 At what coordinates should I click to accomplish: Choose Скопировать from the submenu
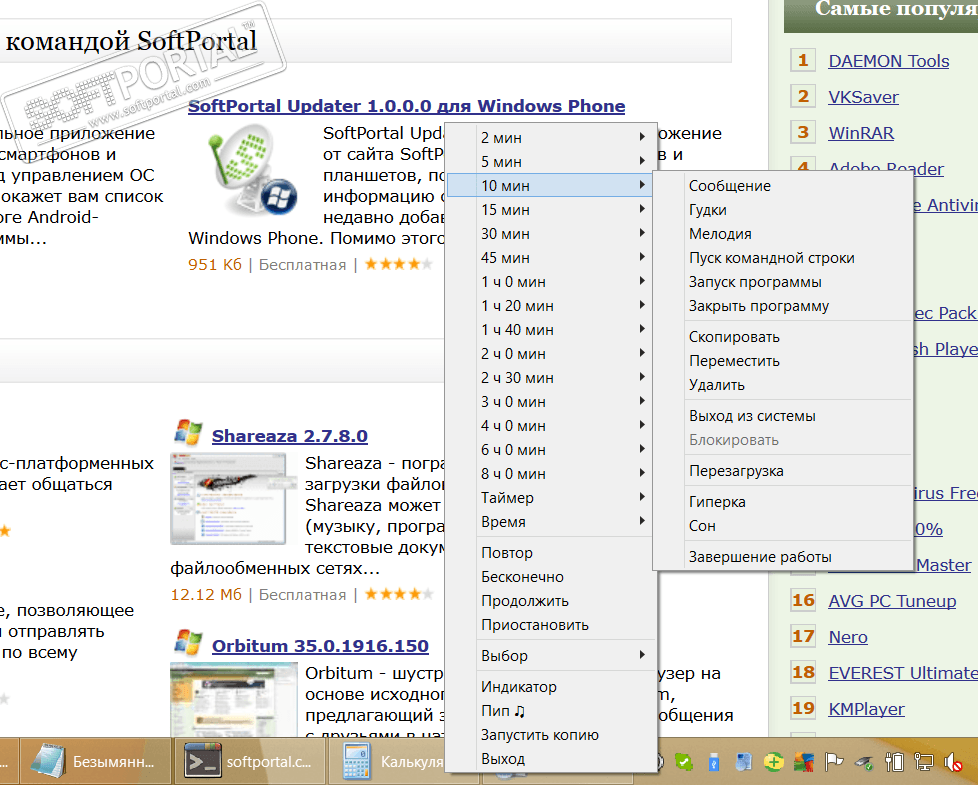[783, 337]
